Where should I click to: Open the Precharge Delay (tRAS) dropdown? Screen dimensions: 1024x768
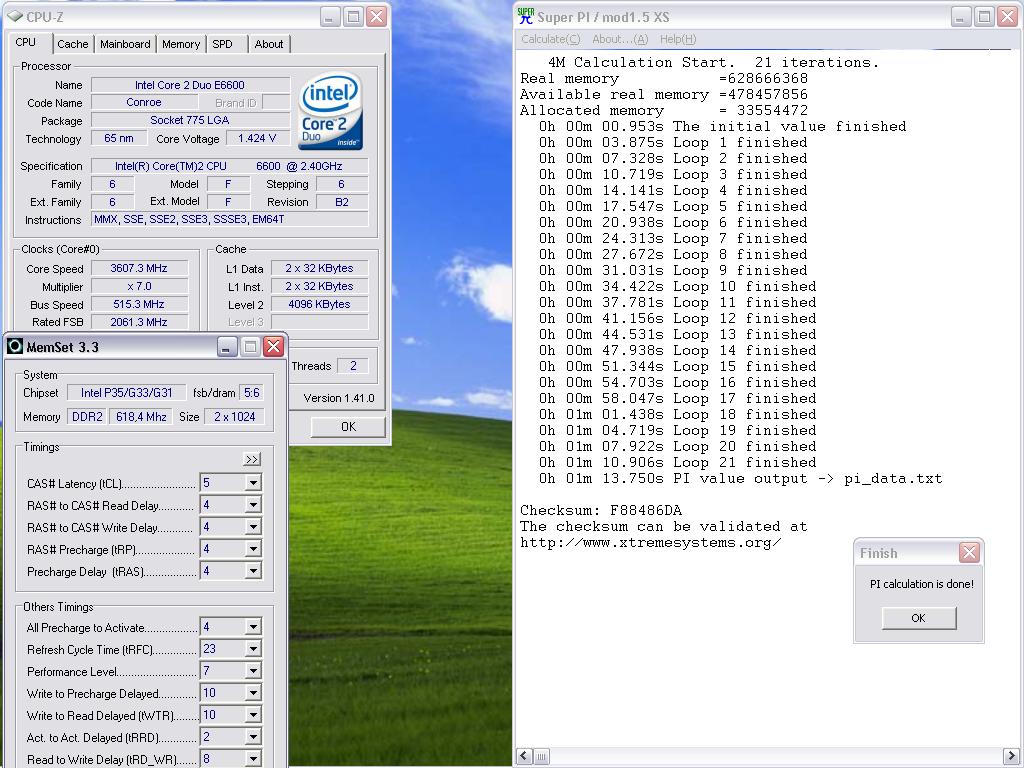pyautogui.click(x=253, y=571)
